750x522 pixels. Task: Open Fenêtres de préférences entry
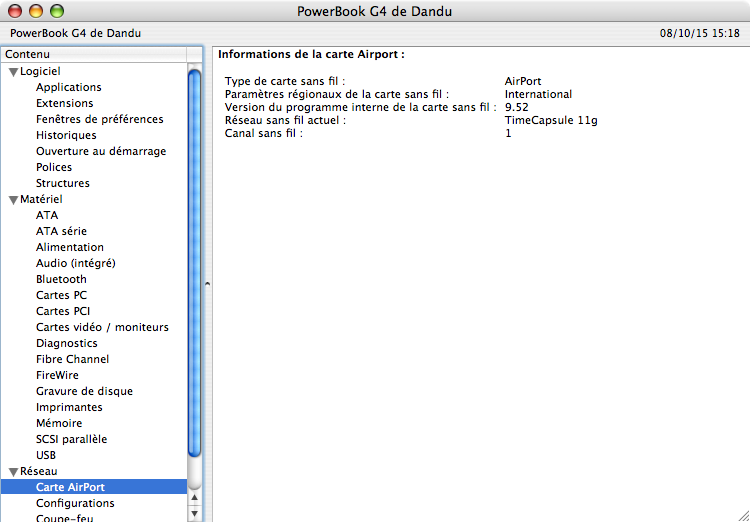99,119
